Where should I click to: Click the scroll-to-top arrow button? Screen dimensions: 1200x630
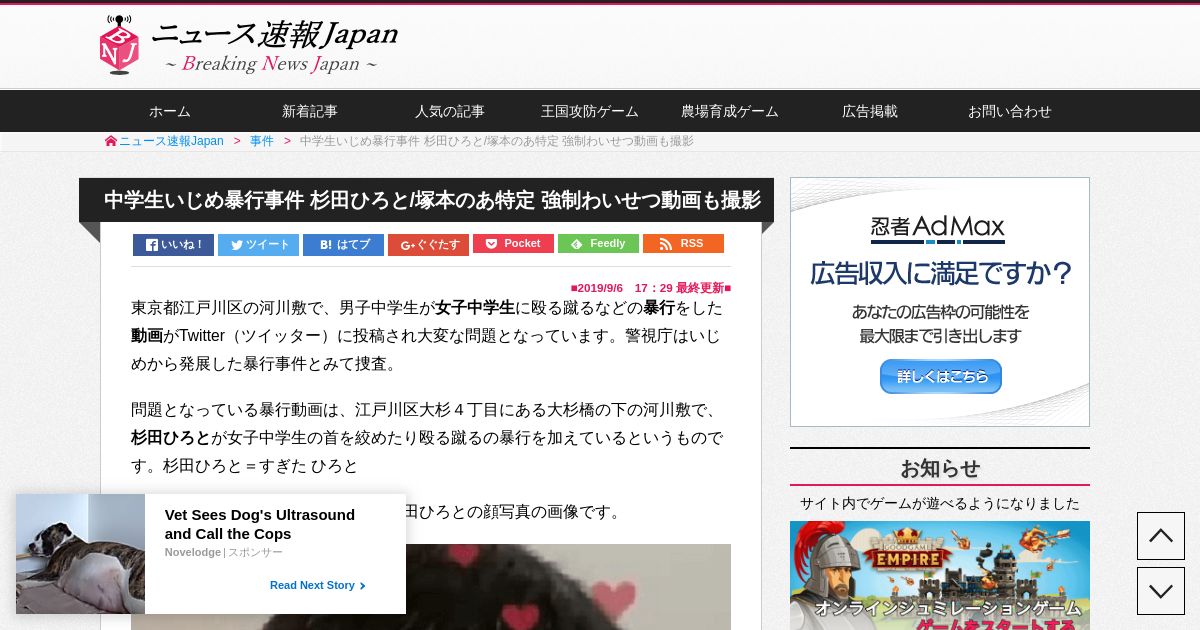tap(1161, 536)
